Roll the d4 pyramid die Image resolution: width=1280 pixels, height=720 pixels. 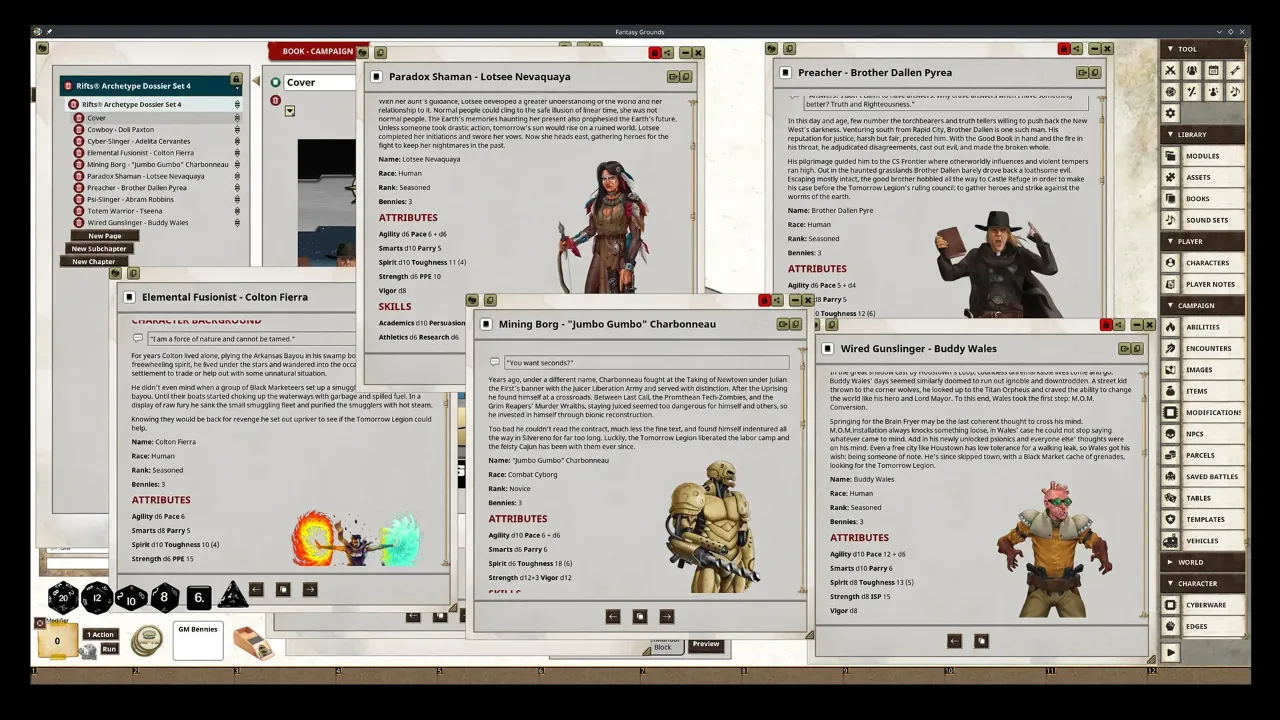[232, 595]
